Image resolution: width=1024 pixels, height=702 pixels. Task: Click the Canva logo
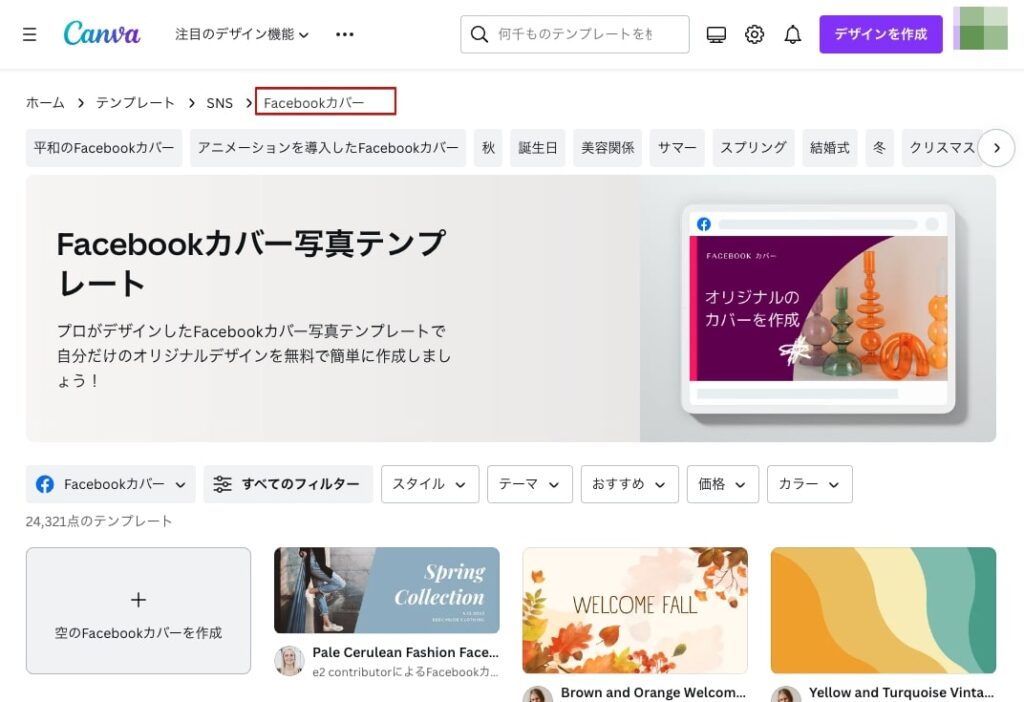(102, 34)
